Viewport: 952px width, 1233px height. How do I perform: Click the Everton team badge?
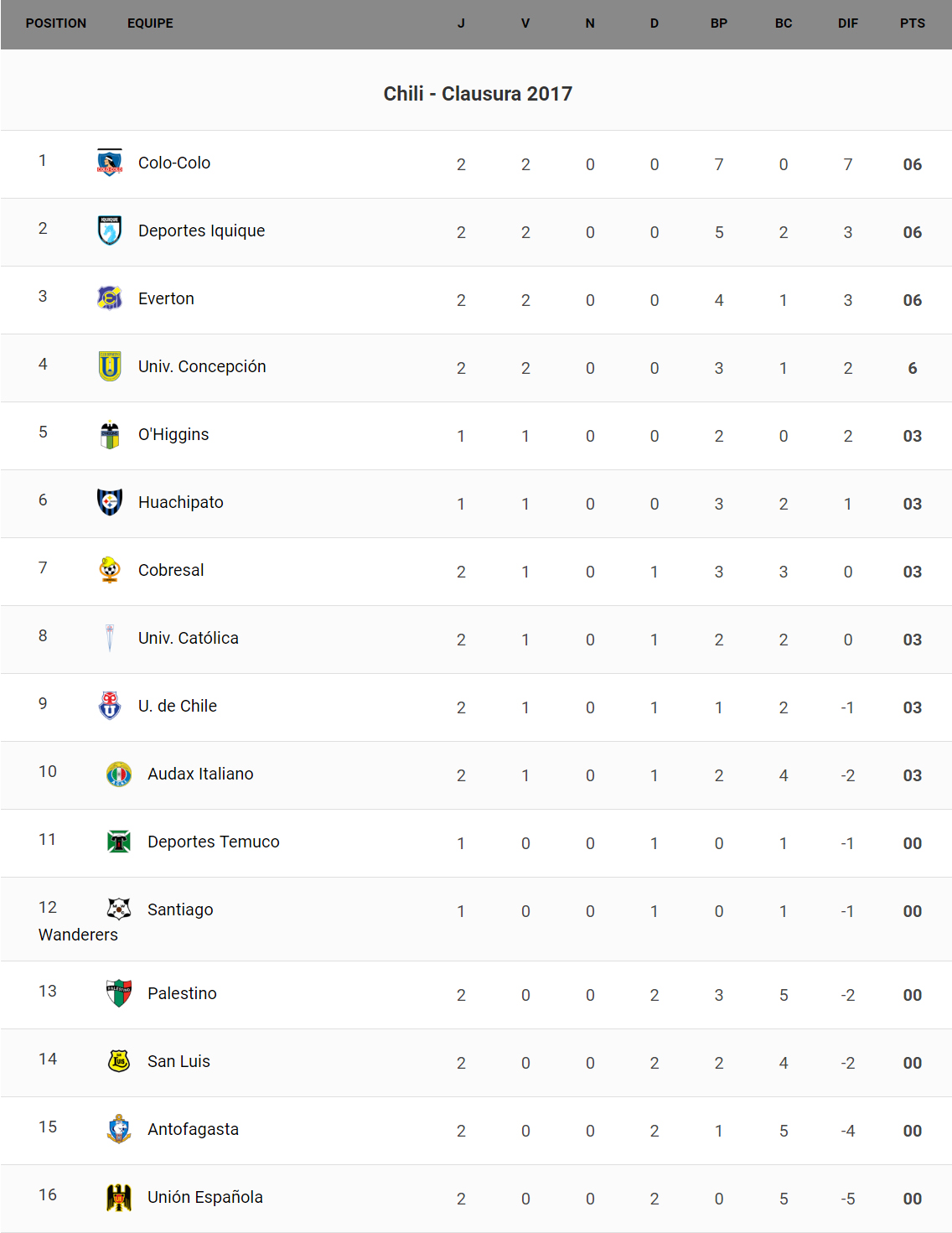pyautogui.click(x=110, y=298)
